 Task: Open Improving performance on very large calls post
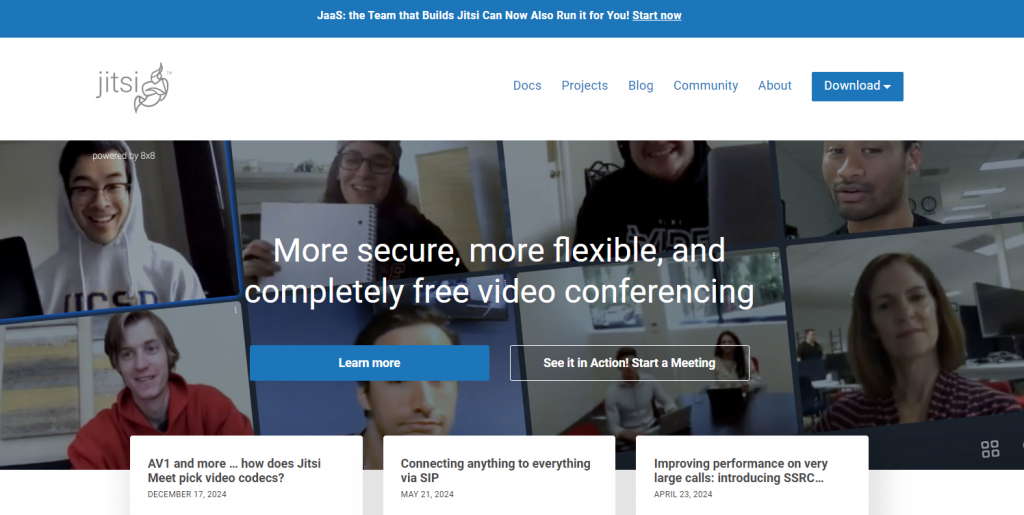[x=741, y=471]
